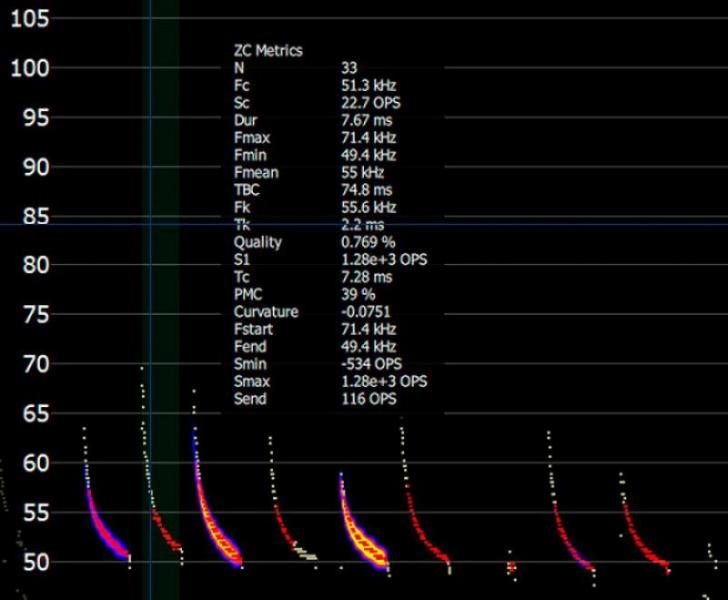Screen dimensions: 728x600
Task: Select the Send 116 OPS value
Action: (368, 399)
